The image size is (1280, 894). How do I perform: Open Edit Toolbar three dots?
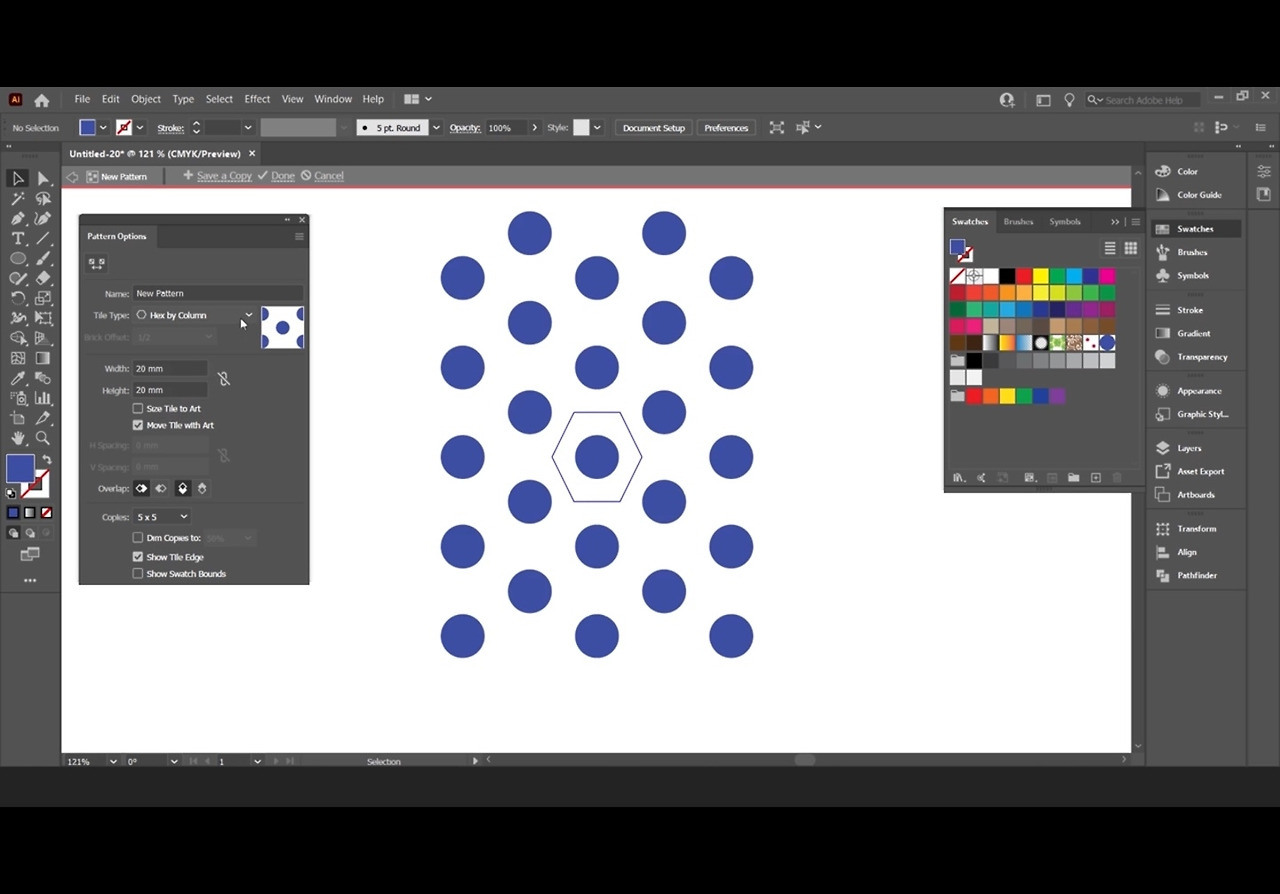click(30, 580)
